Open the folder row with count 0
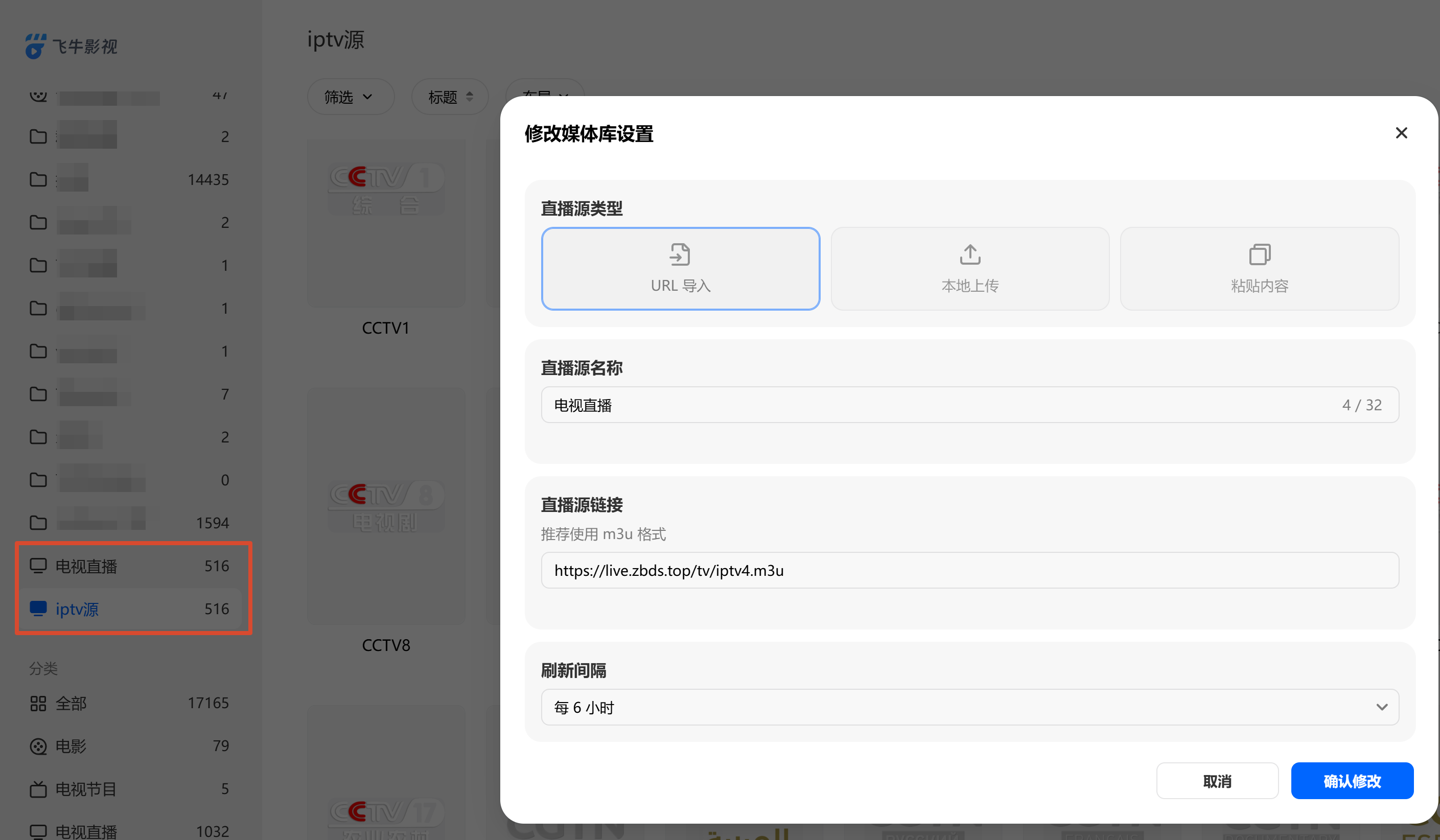The width and height of the screenshot is (1440, 840). point(130,479)
